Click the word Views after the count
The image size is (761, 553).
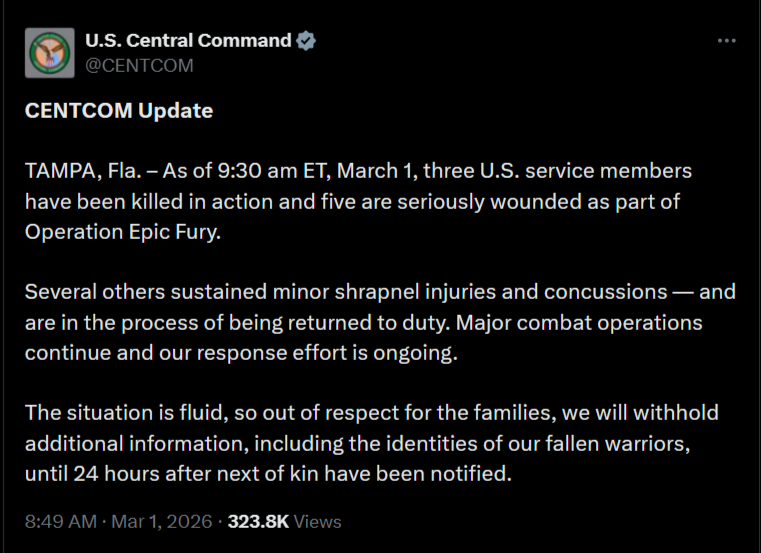tap(318, 522)
